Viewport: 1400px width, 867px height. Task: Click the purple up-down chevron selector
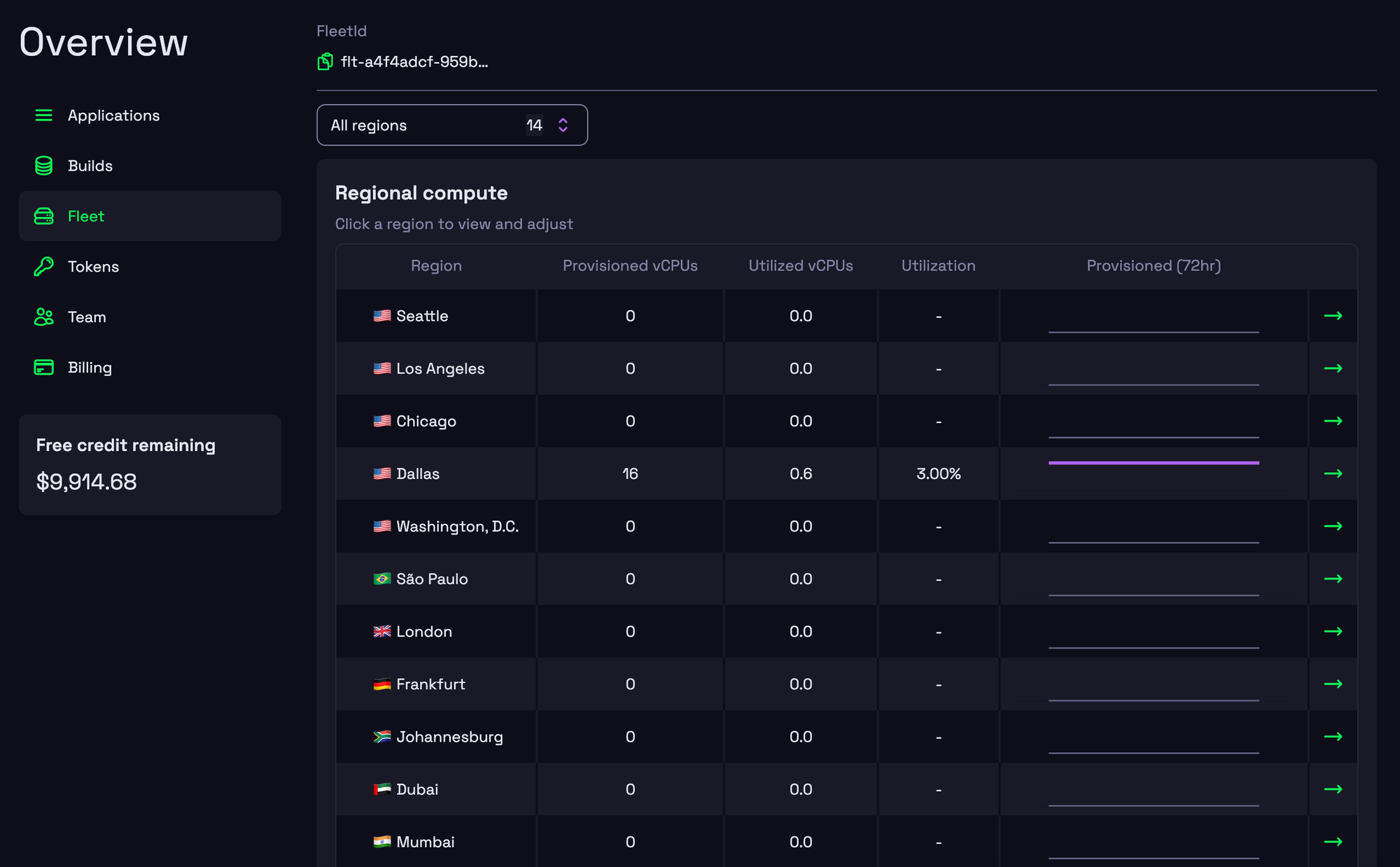tap(563, 125)
